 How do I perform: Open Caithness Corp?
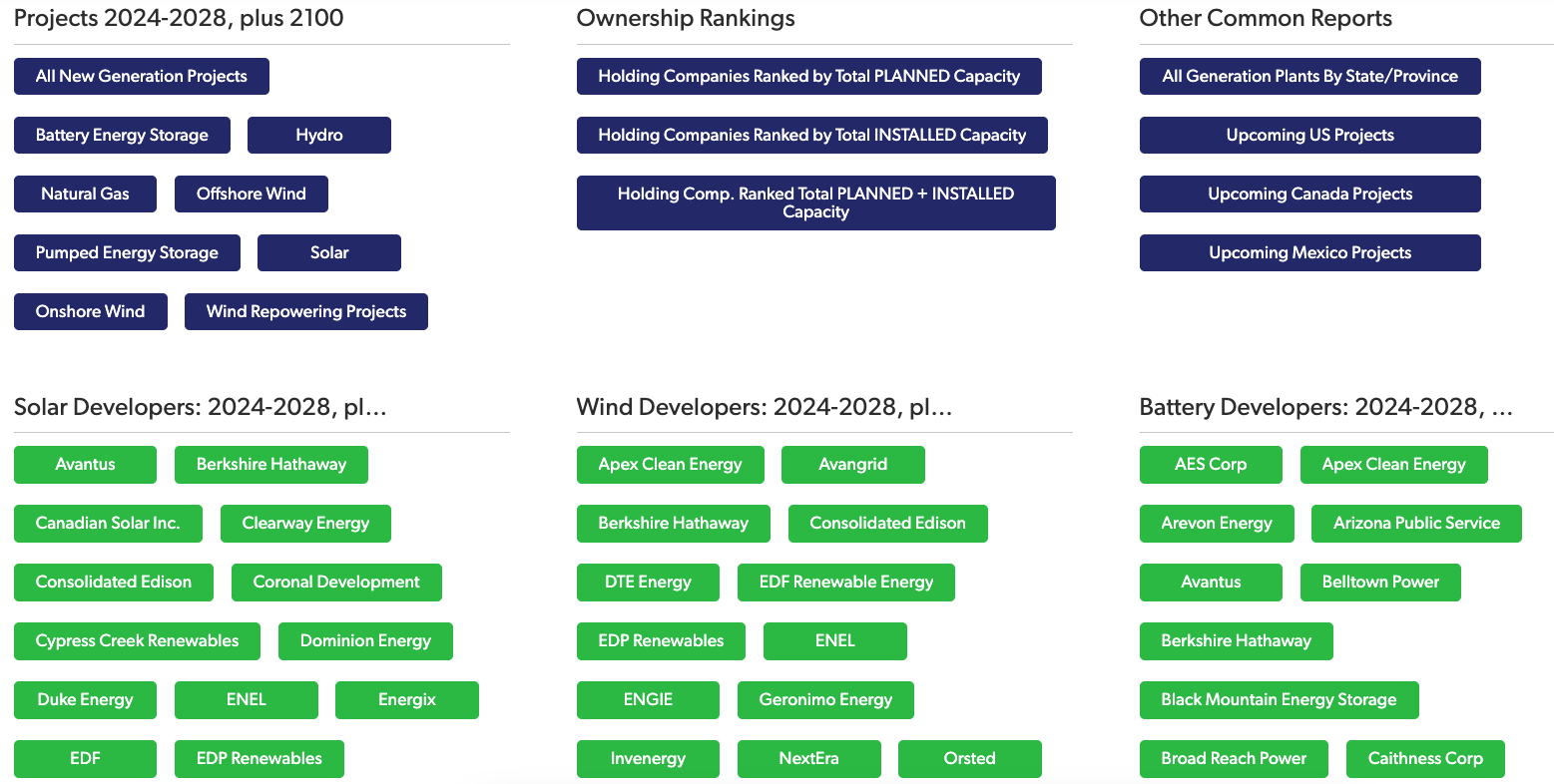click(x=1425, y=758)
